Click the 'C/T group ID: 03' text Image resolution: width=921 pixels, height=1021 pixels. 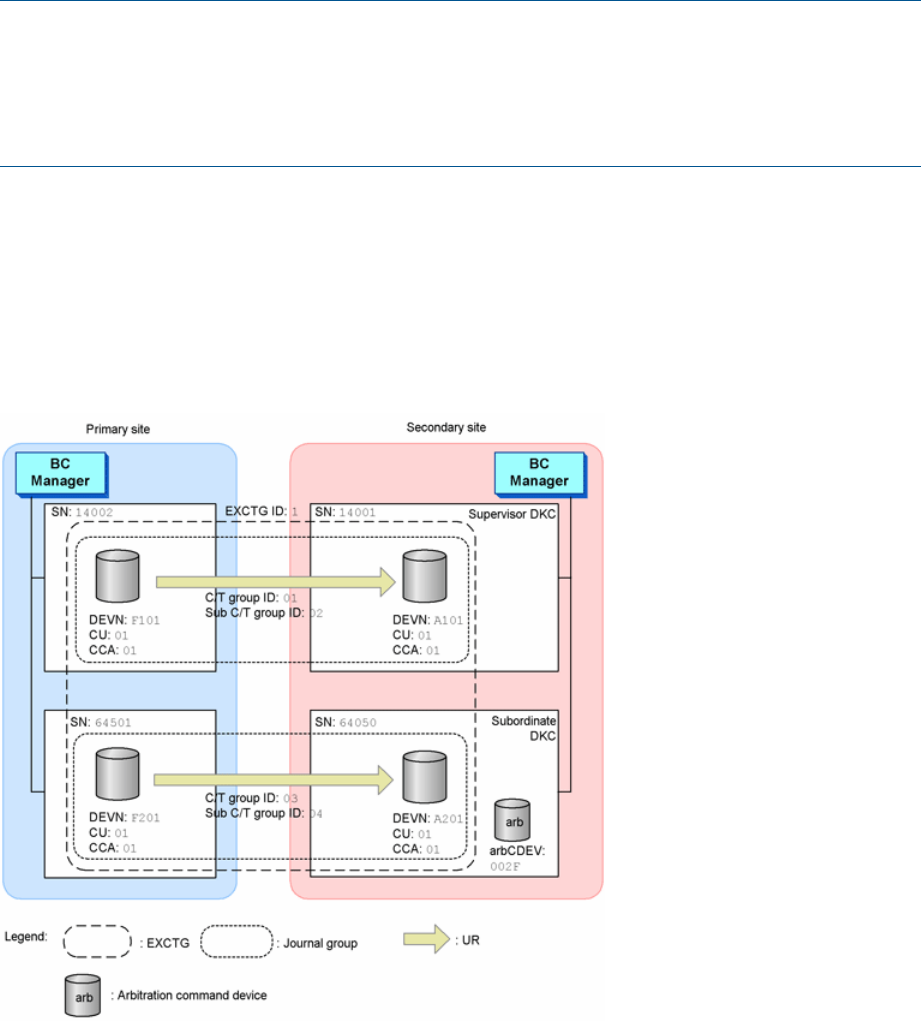tap(251, 798)
